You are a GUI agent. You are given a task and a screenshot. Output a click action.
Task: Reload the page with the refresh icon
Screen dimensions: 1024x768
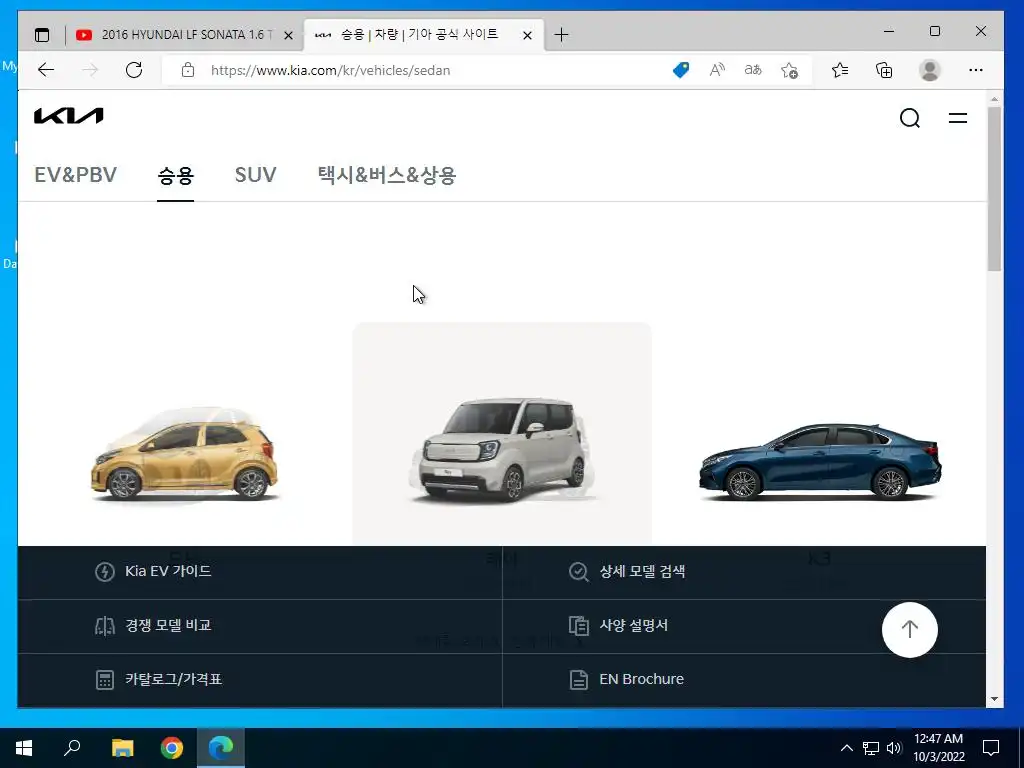134,70
